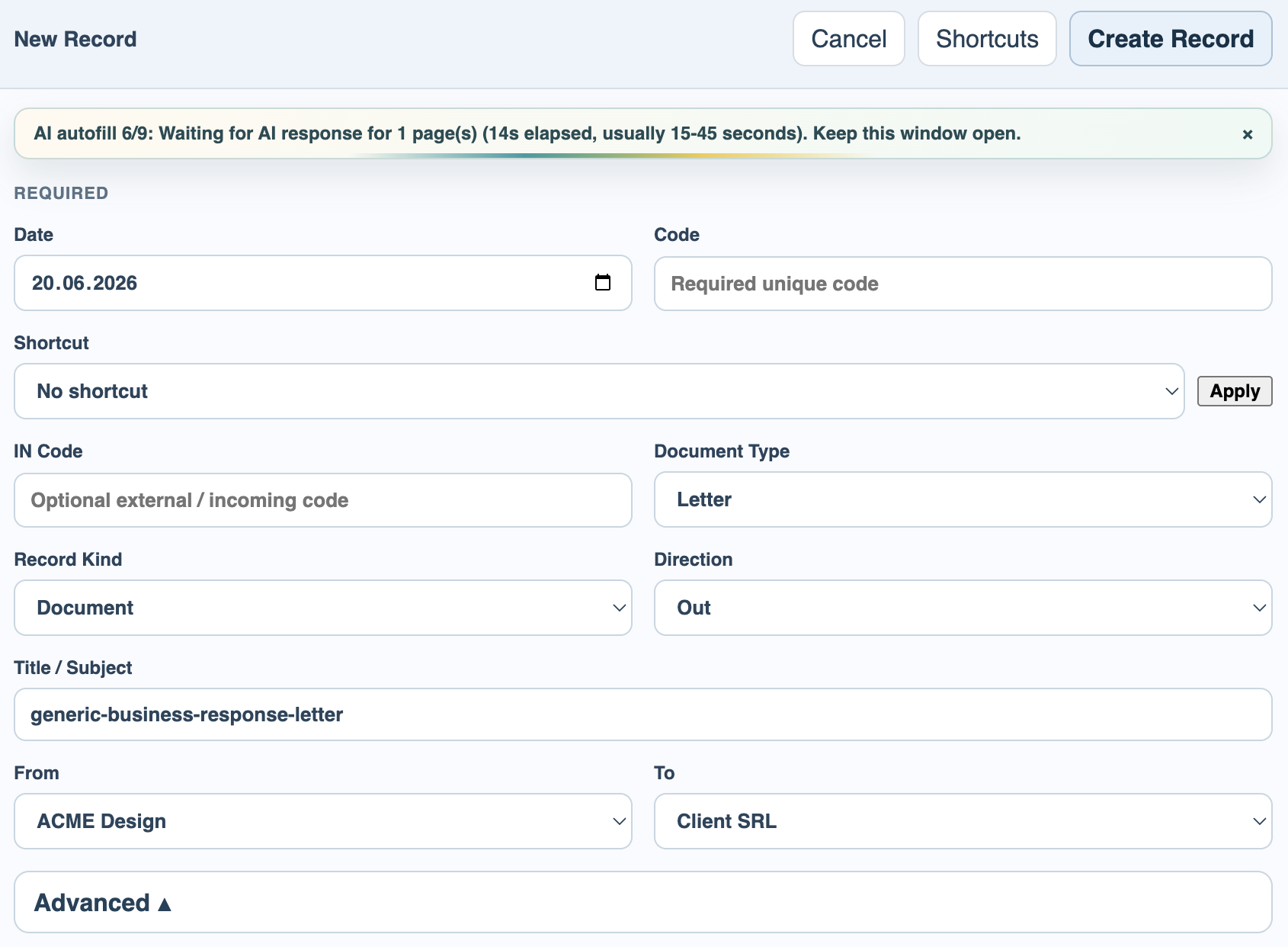Click the date value 20.06.2026
Viewport: 1288px width, 947px height.
coord(85,283)
